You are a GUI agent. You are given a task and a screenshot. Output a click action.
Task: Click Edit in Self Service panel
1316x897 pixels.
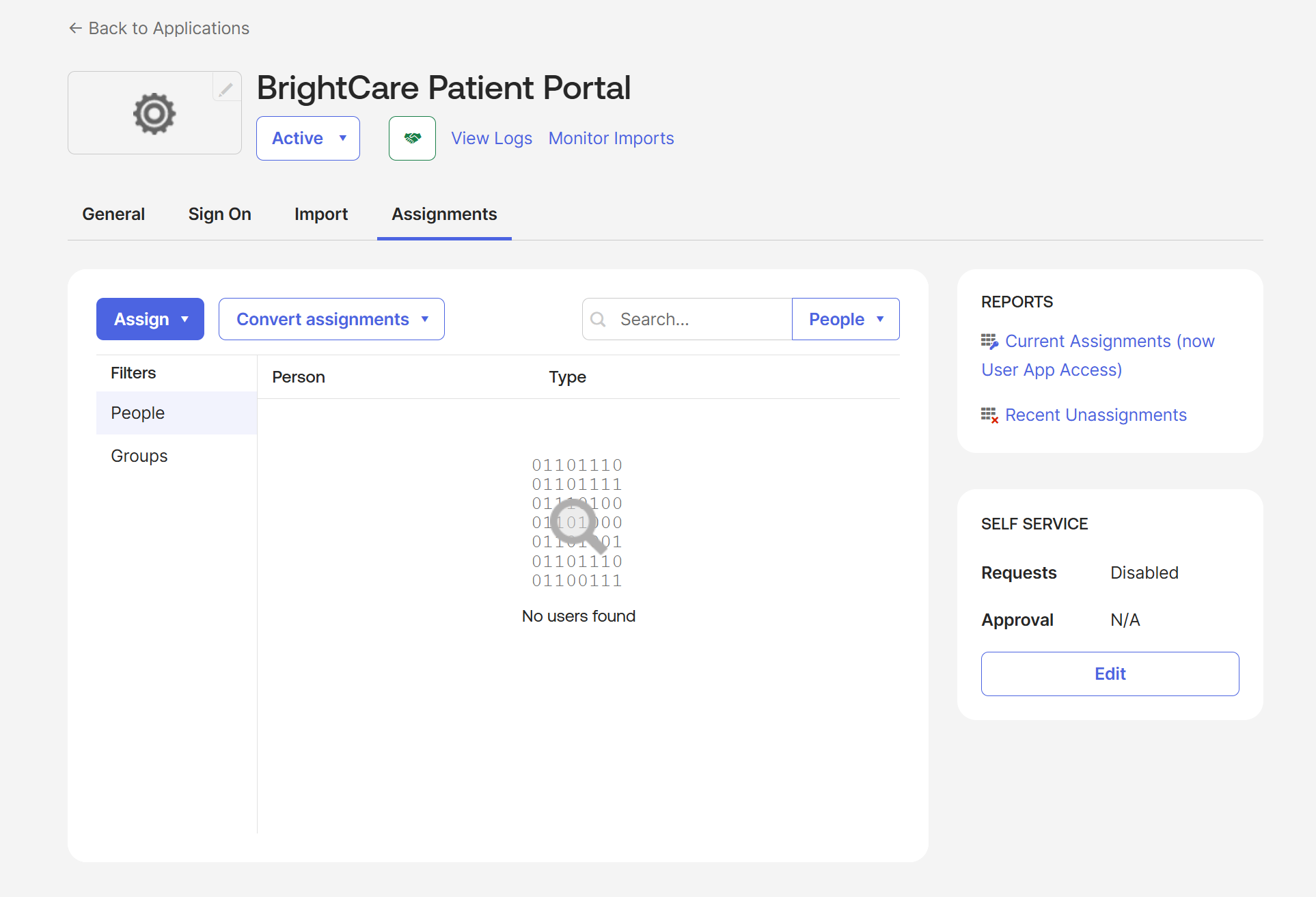pyautogui.click(x=1110, y=674)
